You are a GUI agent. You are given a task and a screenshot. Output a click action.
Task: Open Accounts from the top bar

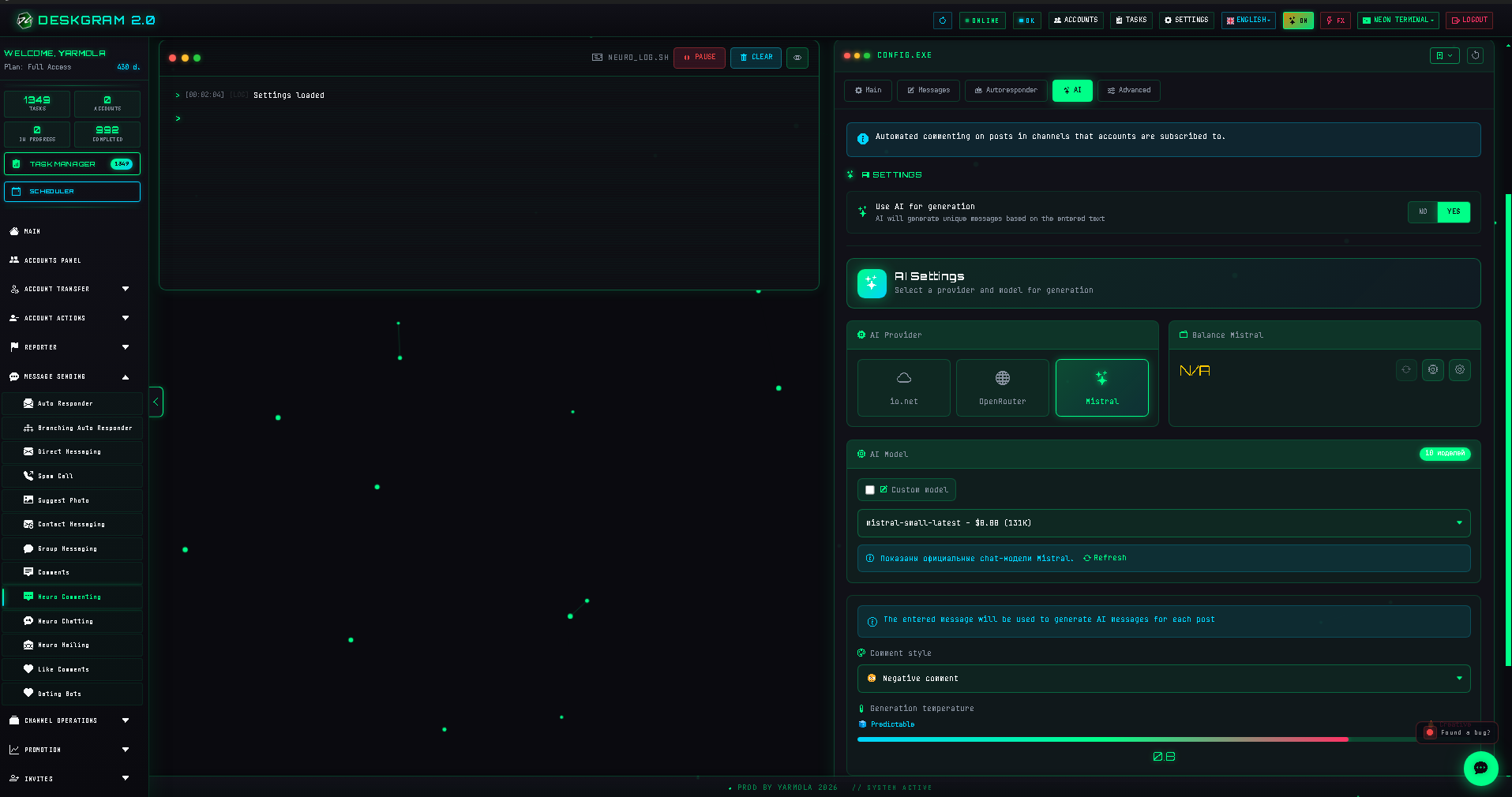click(1075, 21)
